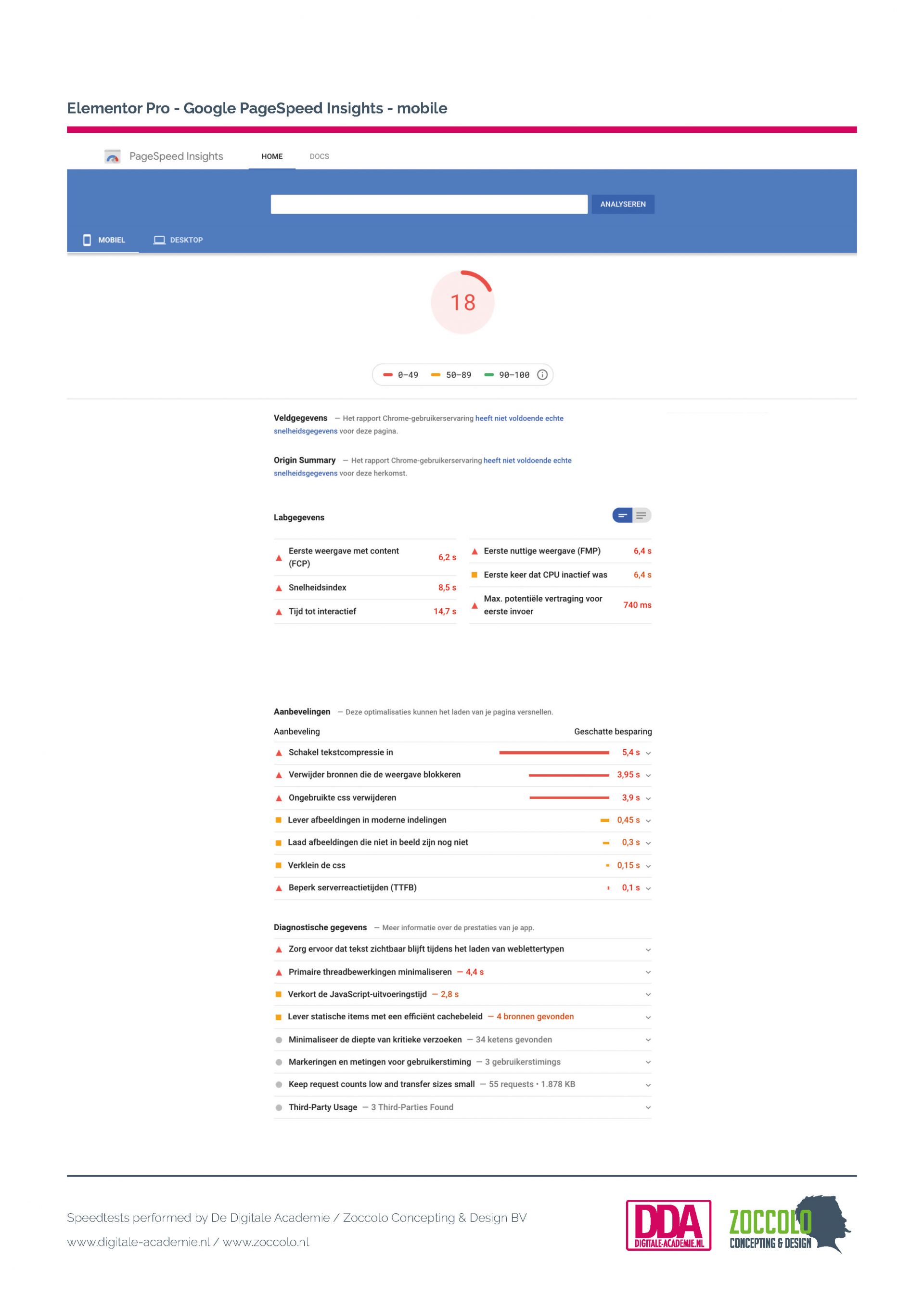
Task: Click the footer URL 'www.digitale-academie.nl / www.zoccolo.nl'
Action: (x=188, y=1242)
